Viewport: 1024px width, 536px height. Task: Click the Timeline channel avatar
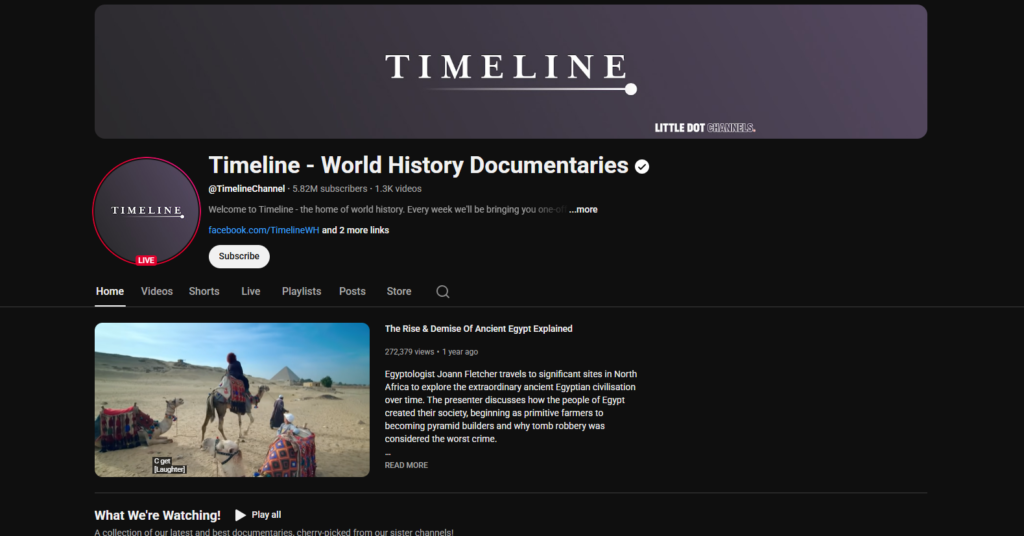tap(146, 210)
